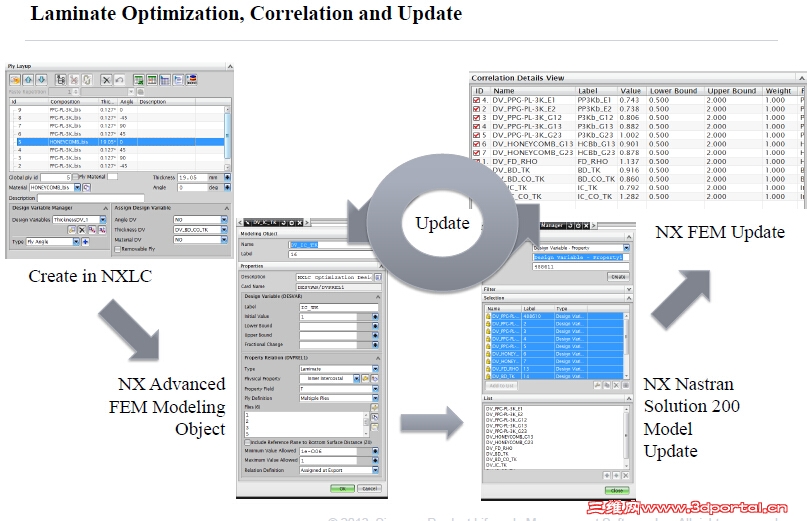Enable the Removable Ply checkbox
The image size is (807, 521).
(x=117, y=249)
